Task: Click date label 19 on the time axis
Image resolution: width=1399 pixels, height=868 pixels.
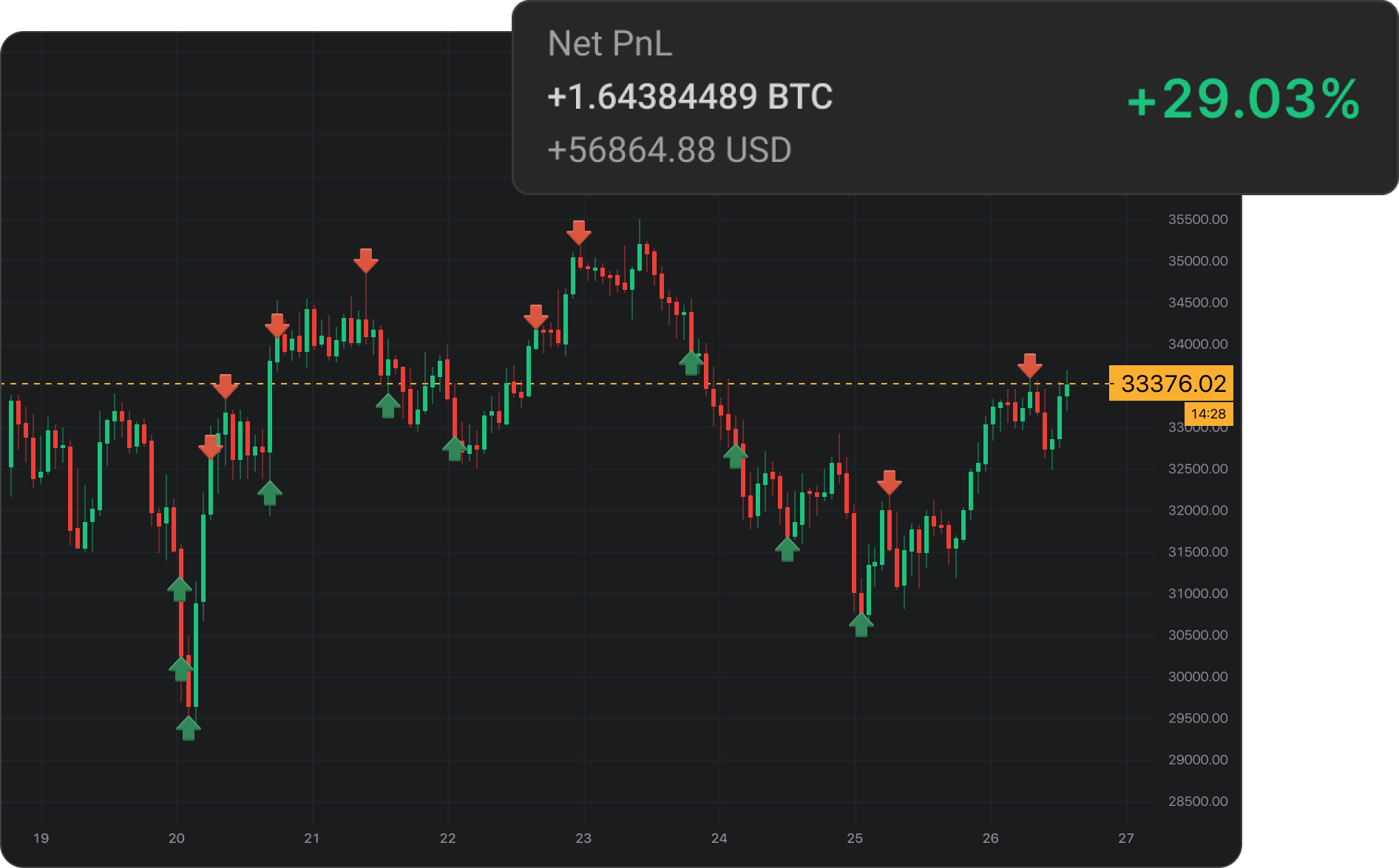Action: [x=41, y=838]
